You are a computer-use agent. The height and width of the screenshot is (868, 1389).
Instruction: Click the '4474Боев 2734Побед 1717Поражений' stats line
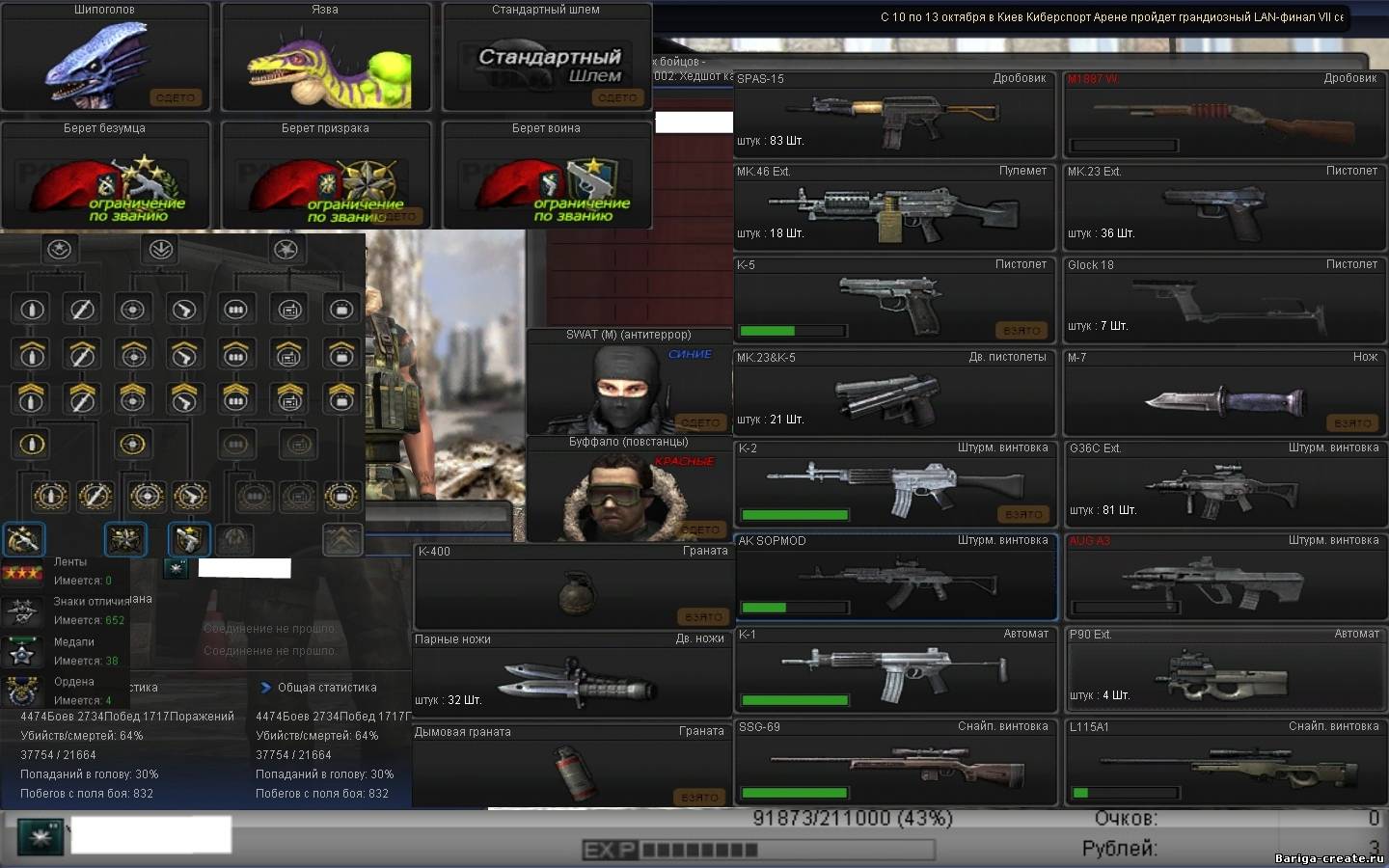coord(127,717)
